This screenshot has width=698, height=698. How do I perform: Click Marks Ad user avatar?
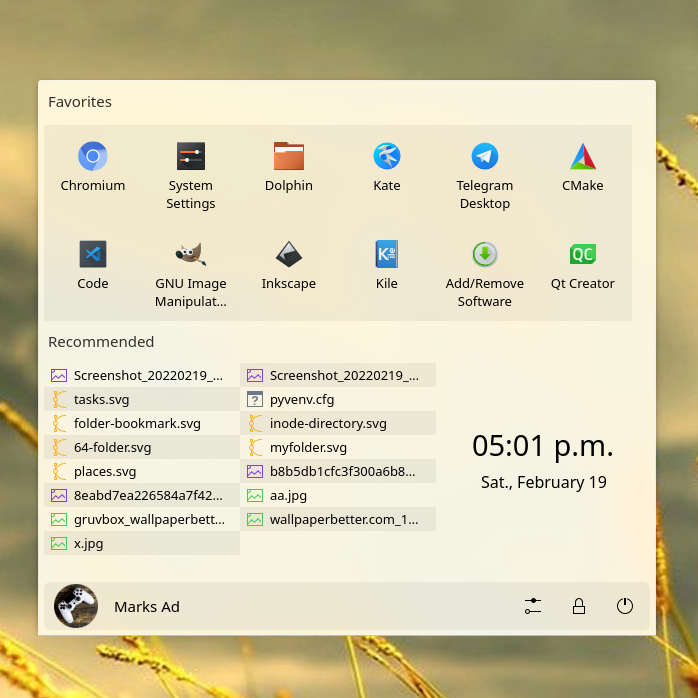point(76,606)
